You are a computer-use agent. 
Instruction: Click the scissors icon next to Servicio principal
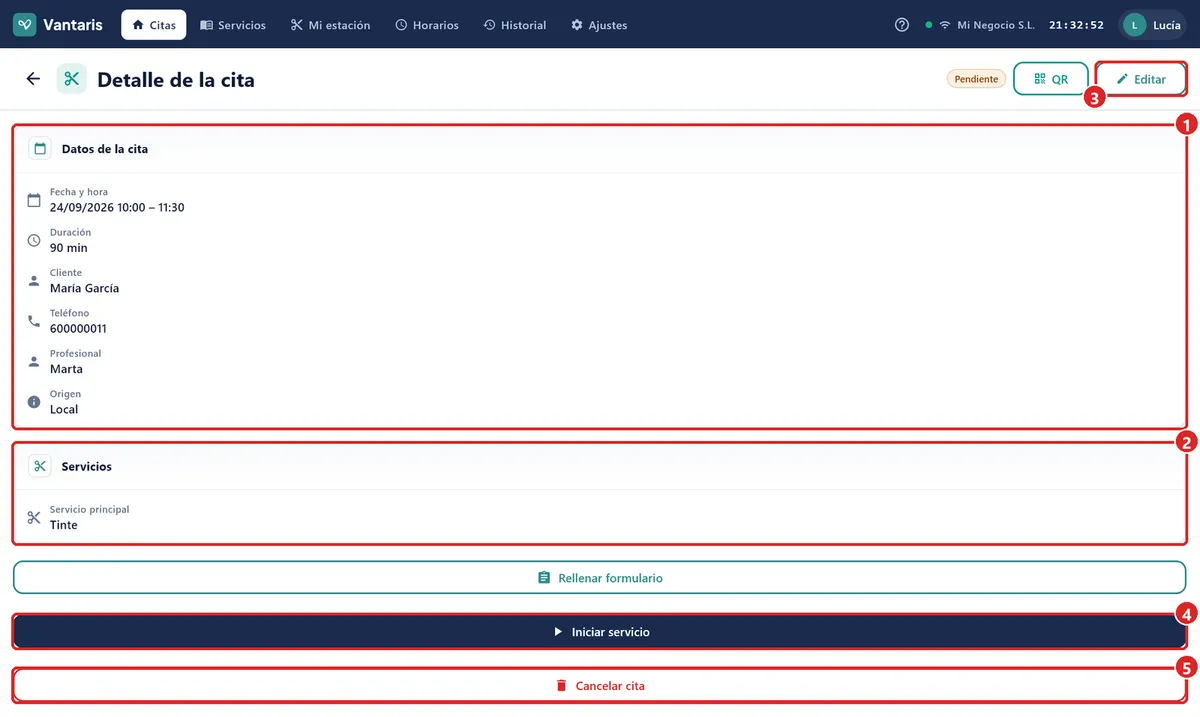point(34,517)
